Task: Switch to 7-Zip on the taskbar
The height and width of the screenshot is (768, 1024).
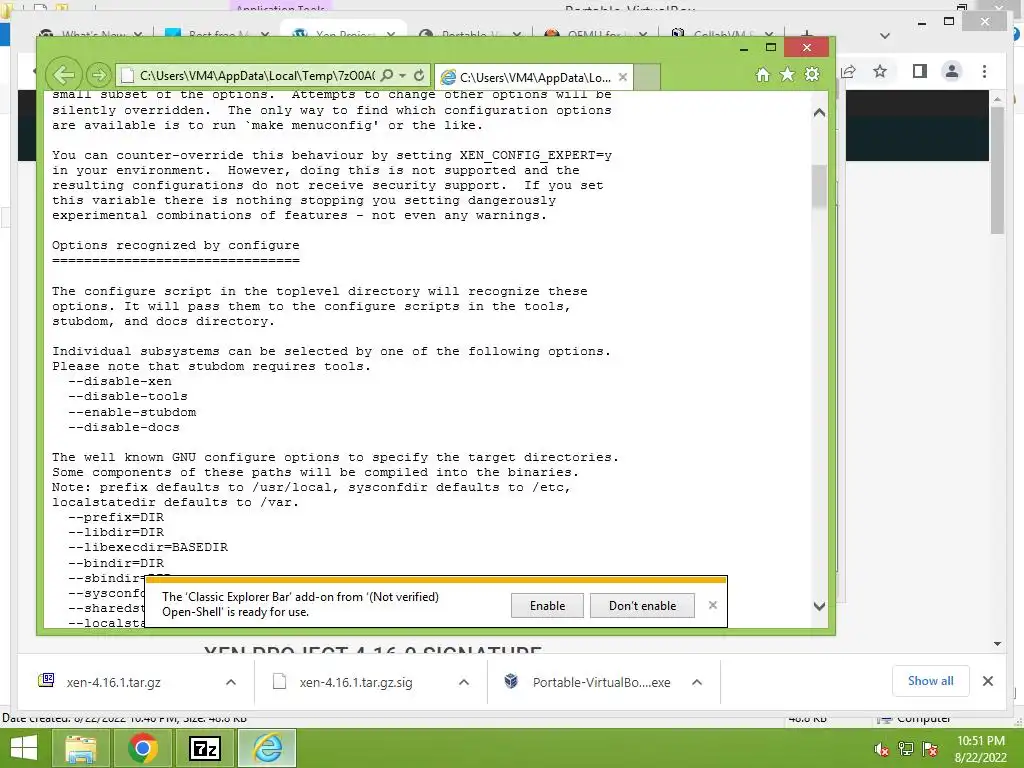Action: click(x=204, y=748)
